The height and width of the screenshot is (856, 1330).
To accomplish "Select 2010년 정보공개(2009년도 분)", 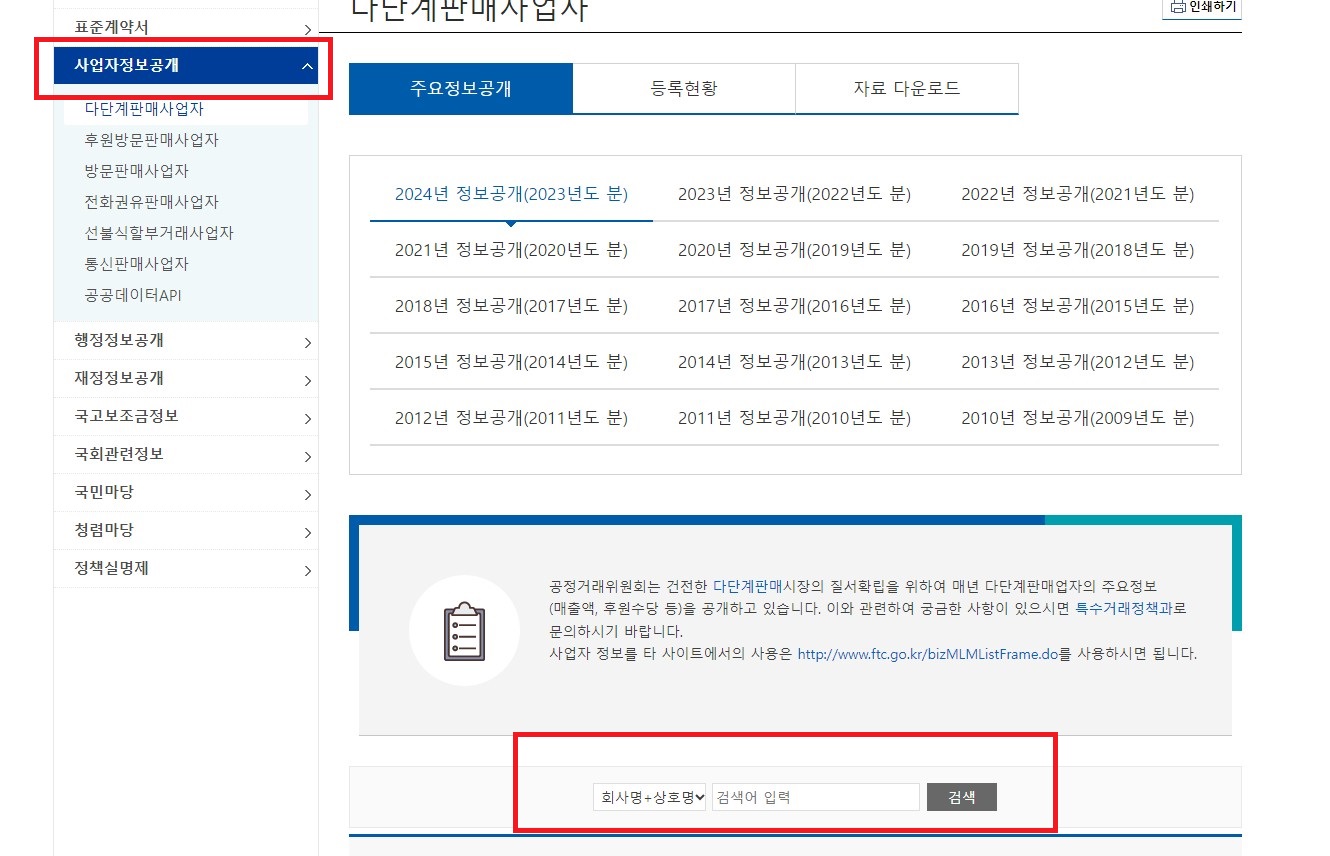I will (x=1078, y=418).
